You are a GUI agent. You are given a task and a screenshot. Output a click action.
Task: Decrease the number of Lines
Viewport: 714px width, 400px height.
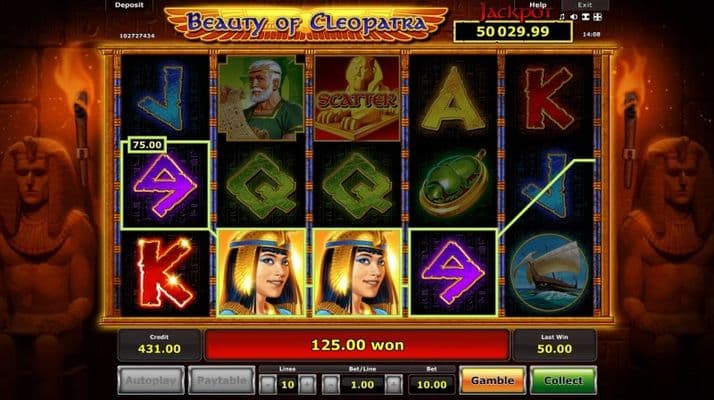268,385
